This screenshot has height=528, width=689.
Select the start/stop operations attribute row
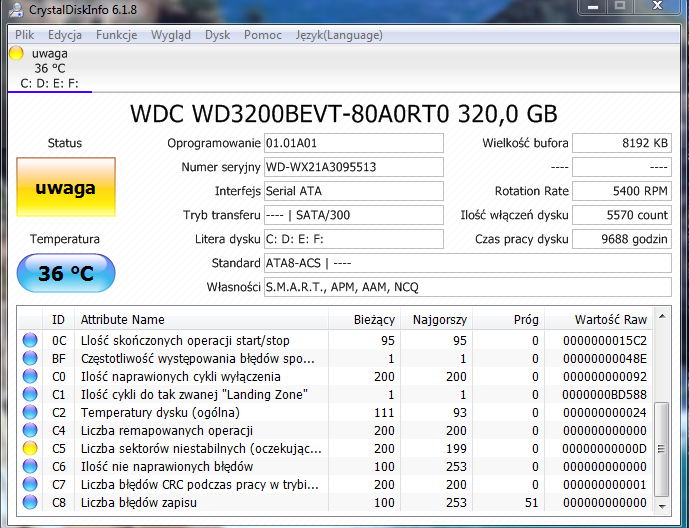[x=335, y=340]
